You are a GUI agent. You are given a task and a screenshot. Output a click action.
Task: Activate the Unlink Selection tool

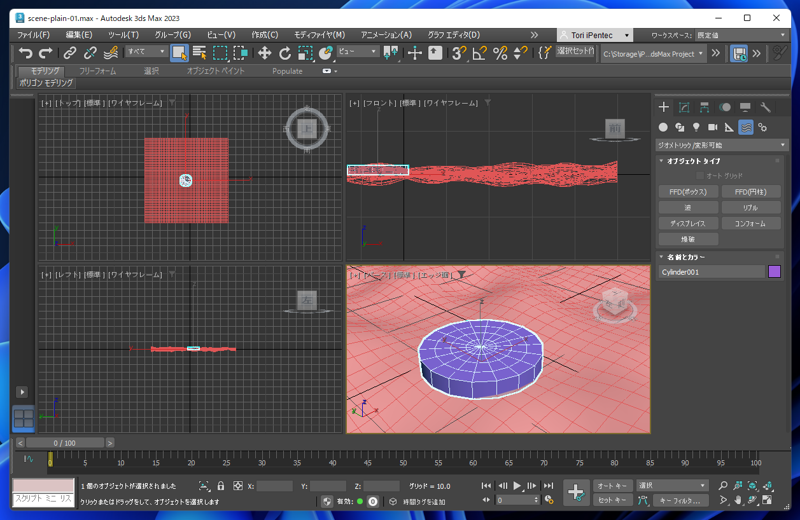tap(90, 53)
